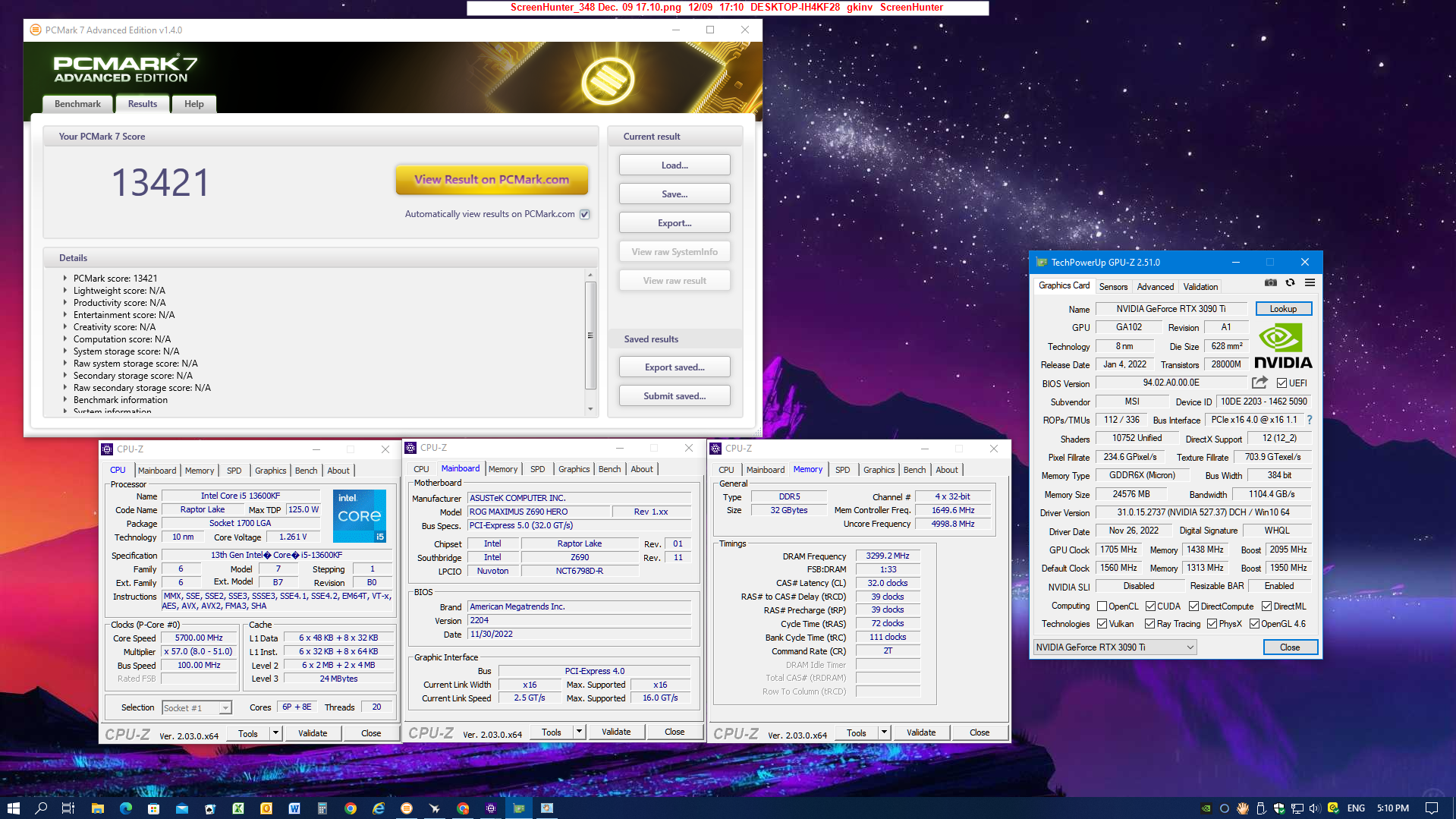Click the ENG language indicator

pos(1356,808)
